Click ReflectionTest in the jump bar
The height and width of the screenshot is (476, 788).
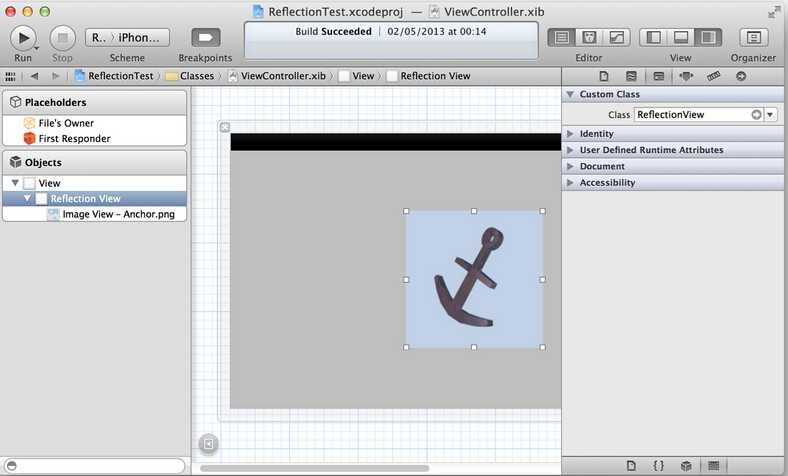tap(114, 76)
